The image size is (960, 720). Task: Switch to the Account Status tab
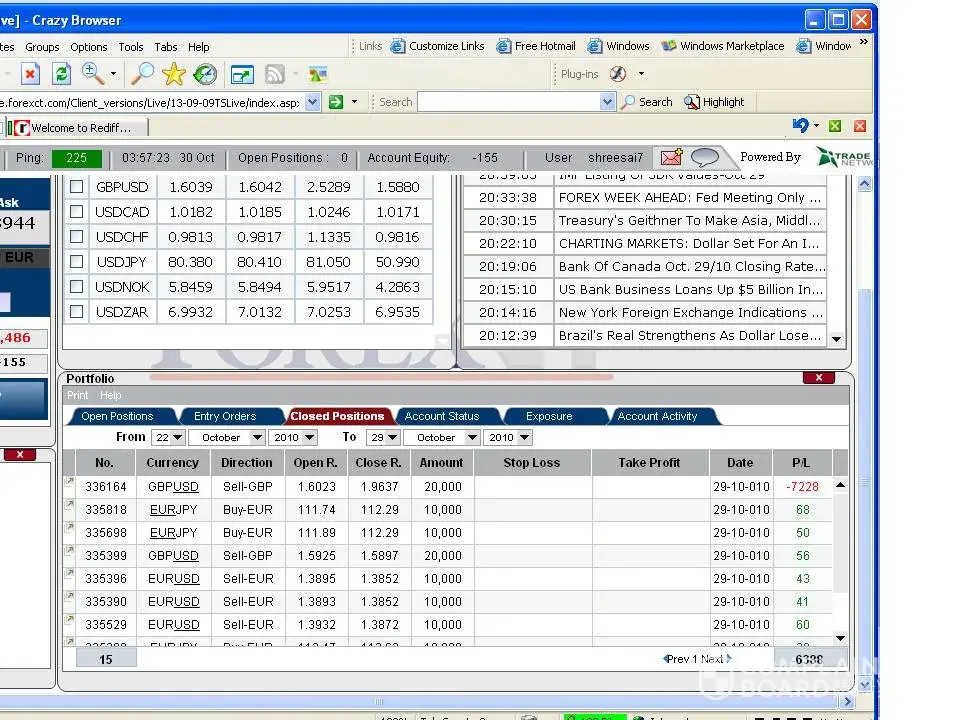(x=441, y=416)
